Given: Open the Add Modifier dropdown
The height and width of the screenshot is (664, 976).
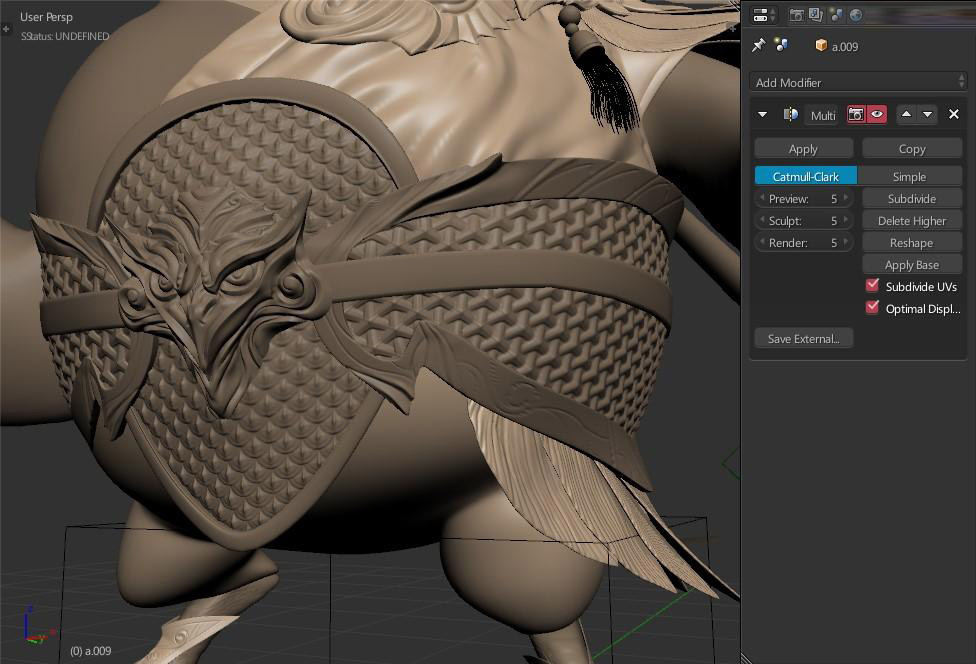Looking at the screenshot, I should [x=859, y=82].
